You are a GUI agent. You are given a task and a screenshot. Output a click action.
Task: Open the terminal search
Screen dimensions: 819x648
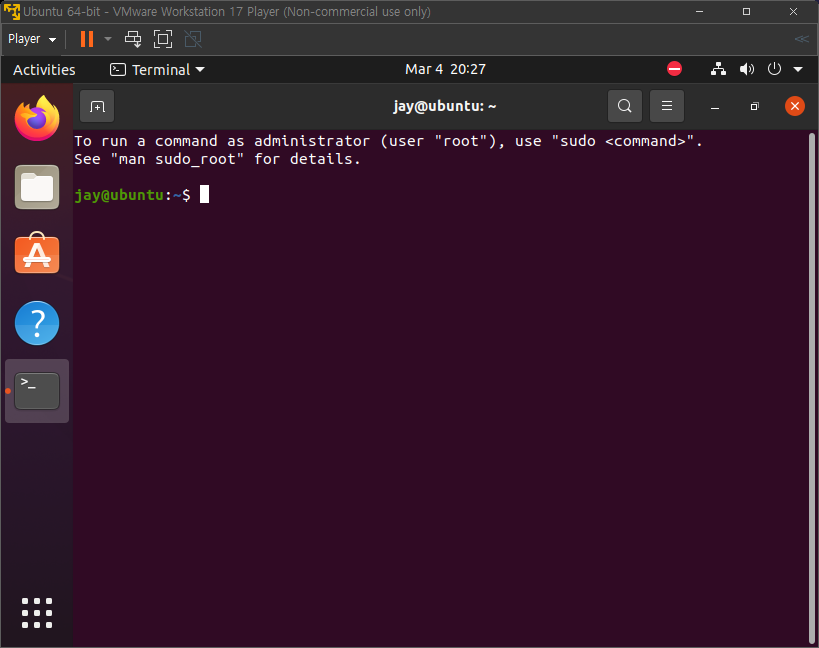[624, 106]
